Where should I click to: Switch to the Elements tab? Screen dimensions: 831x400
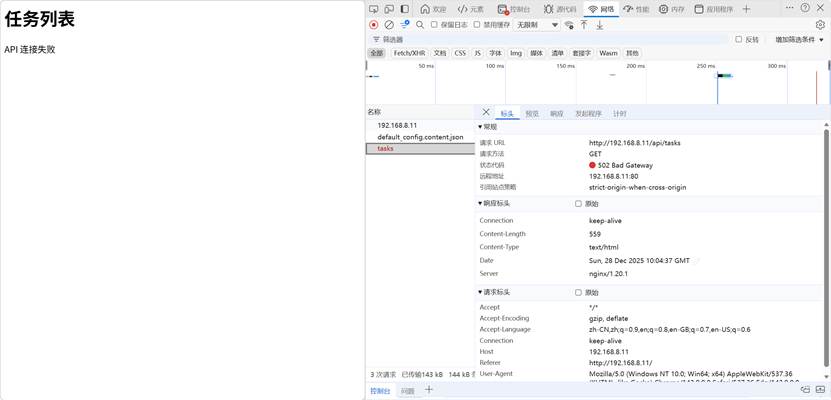pos(471,9)
